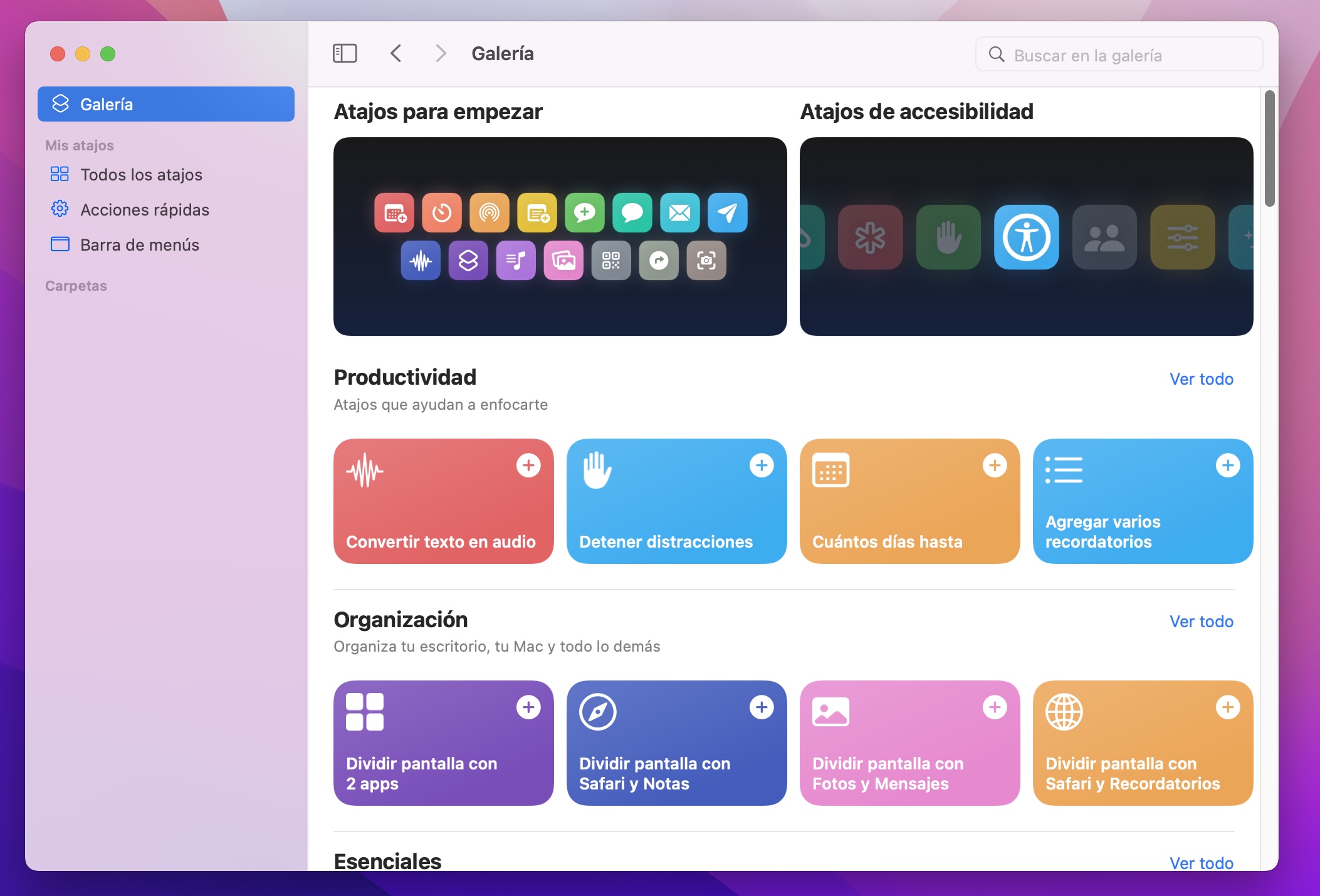Select Todos los atajos in the sidebar
This screenshot has width=1320, height=896.
point(141,174)
